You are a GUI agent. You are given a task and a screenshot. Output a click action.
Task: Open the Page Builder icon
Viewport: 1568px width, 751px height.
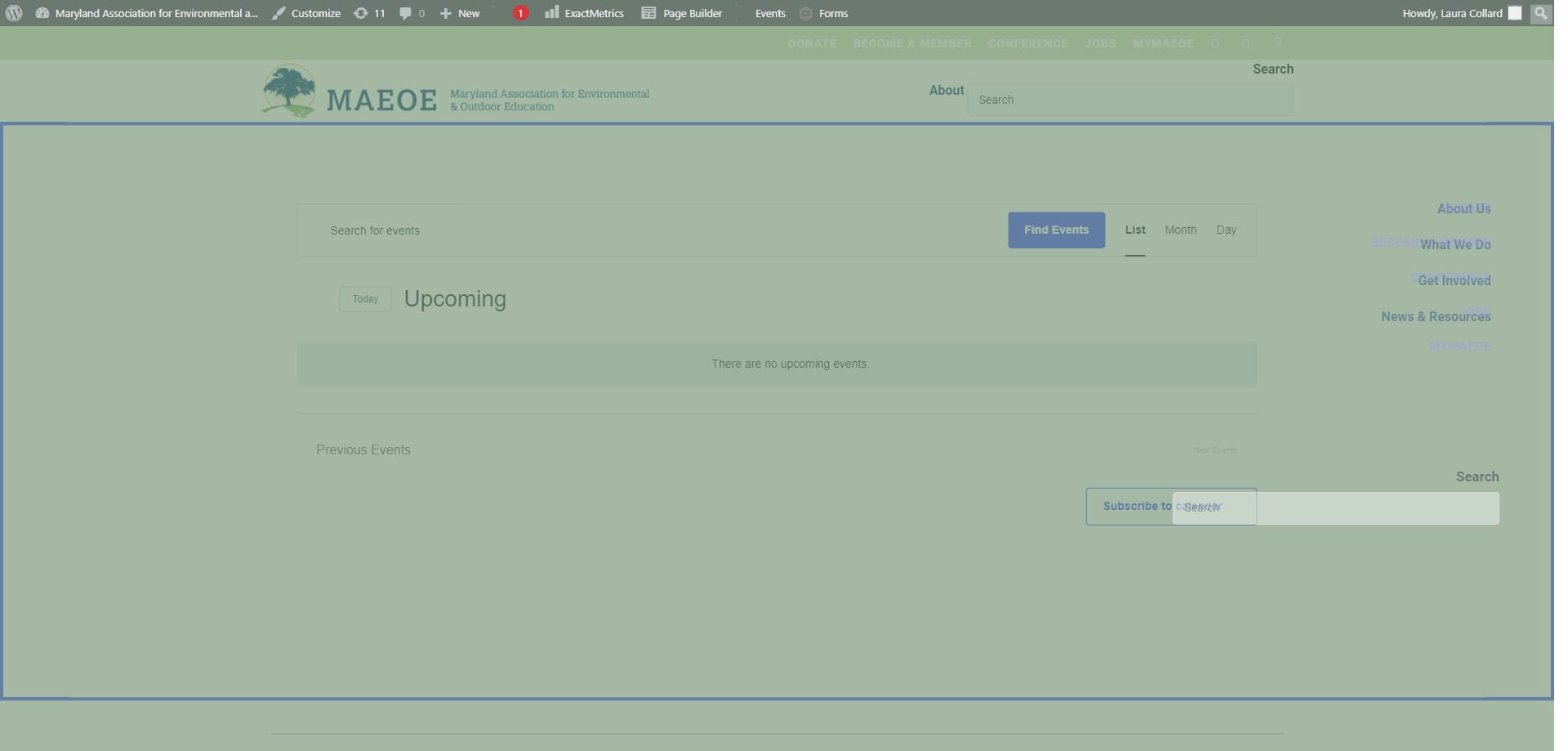648,13
